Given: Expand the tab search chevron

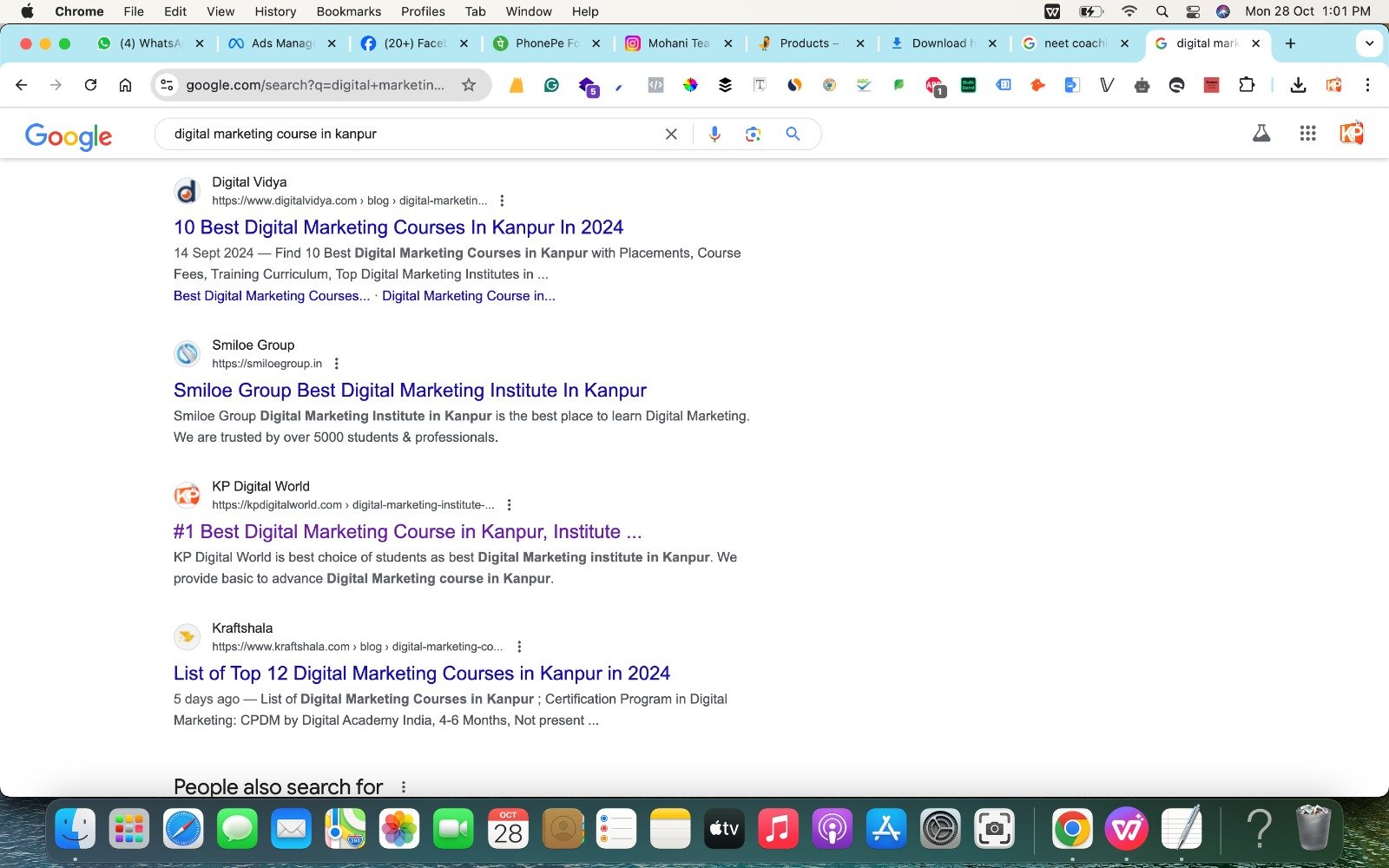Looking at the screenshot, I should (x=1369, y=43).
